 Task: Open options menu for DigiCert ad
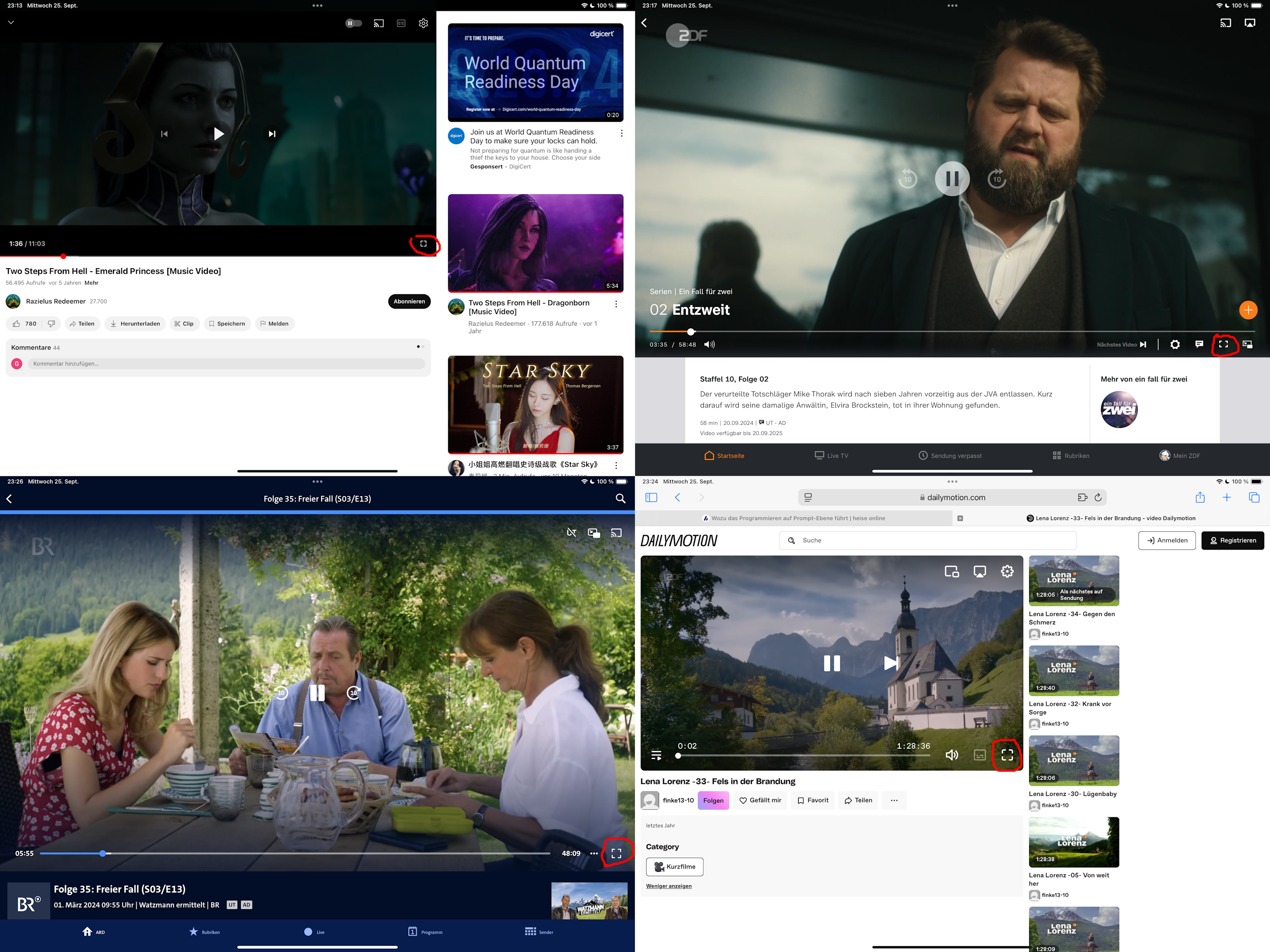coord(621,133)
